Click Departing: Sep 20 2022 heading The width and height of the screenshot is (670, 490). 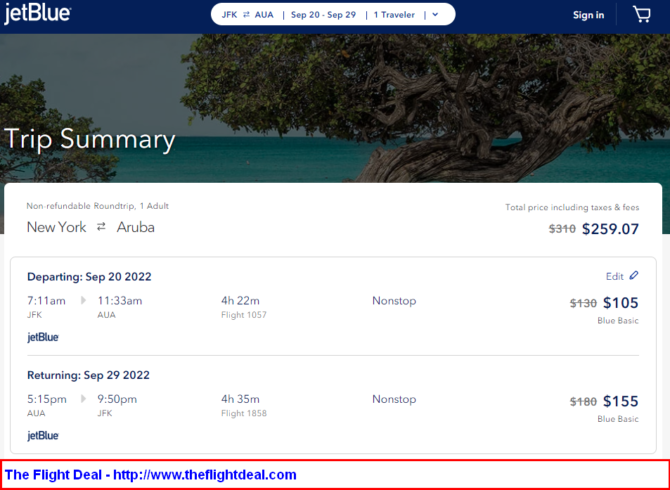point(89,277)
